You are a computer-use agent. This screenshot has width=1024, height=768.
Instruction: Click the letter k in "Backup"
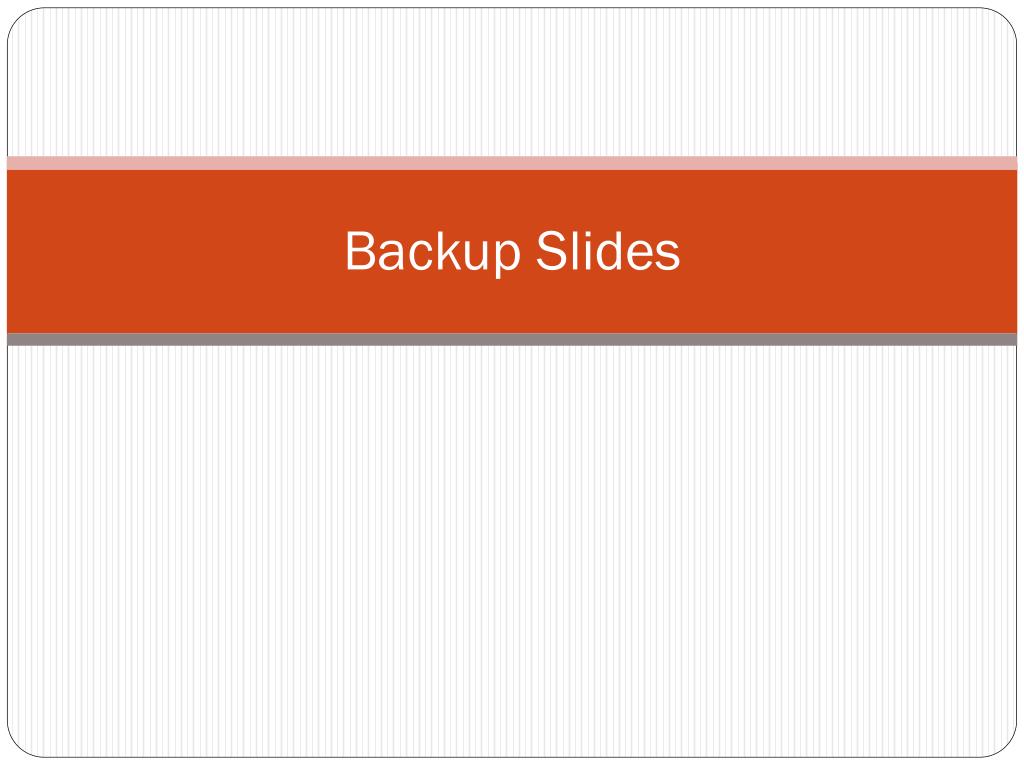[x=447, y=250]
